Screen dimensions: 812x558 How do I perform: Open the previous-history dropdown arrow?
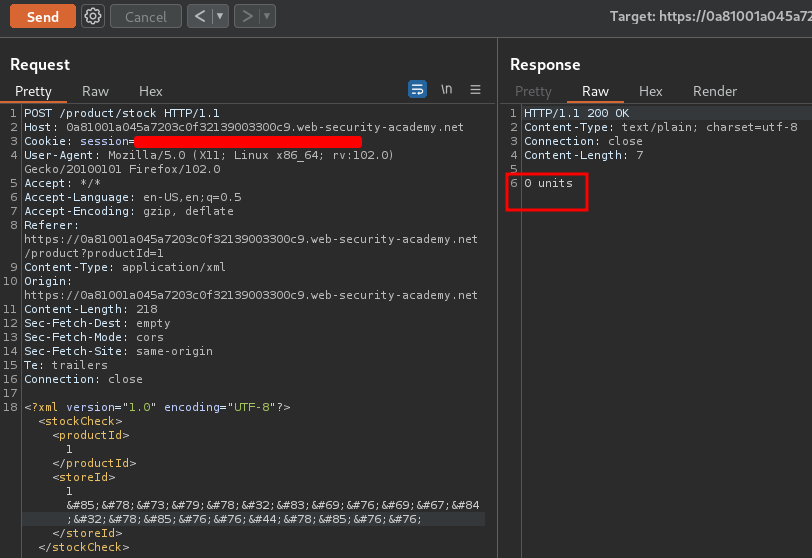(220, 17)
